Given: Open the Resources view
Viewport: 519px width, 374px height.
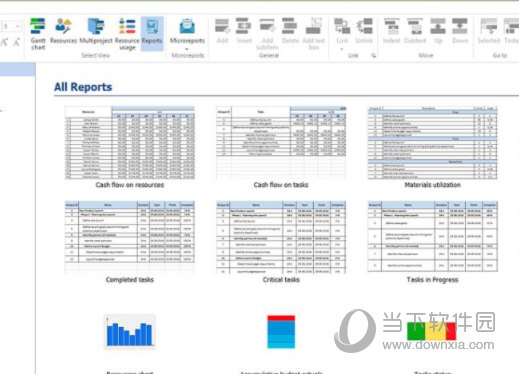Looking at the screenshot, I should click(63, 31).
